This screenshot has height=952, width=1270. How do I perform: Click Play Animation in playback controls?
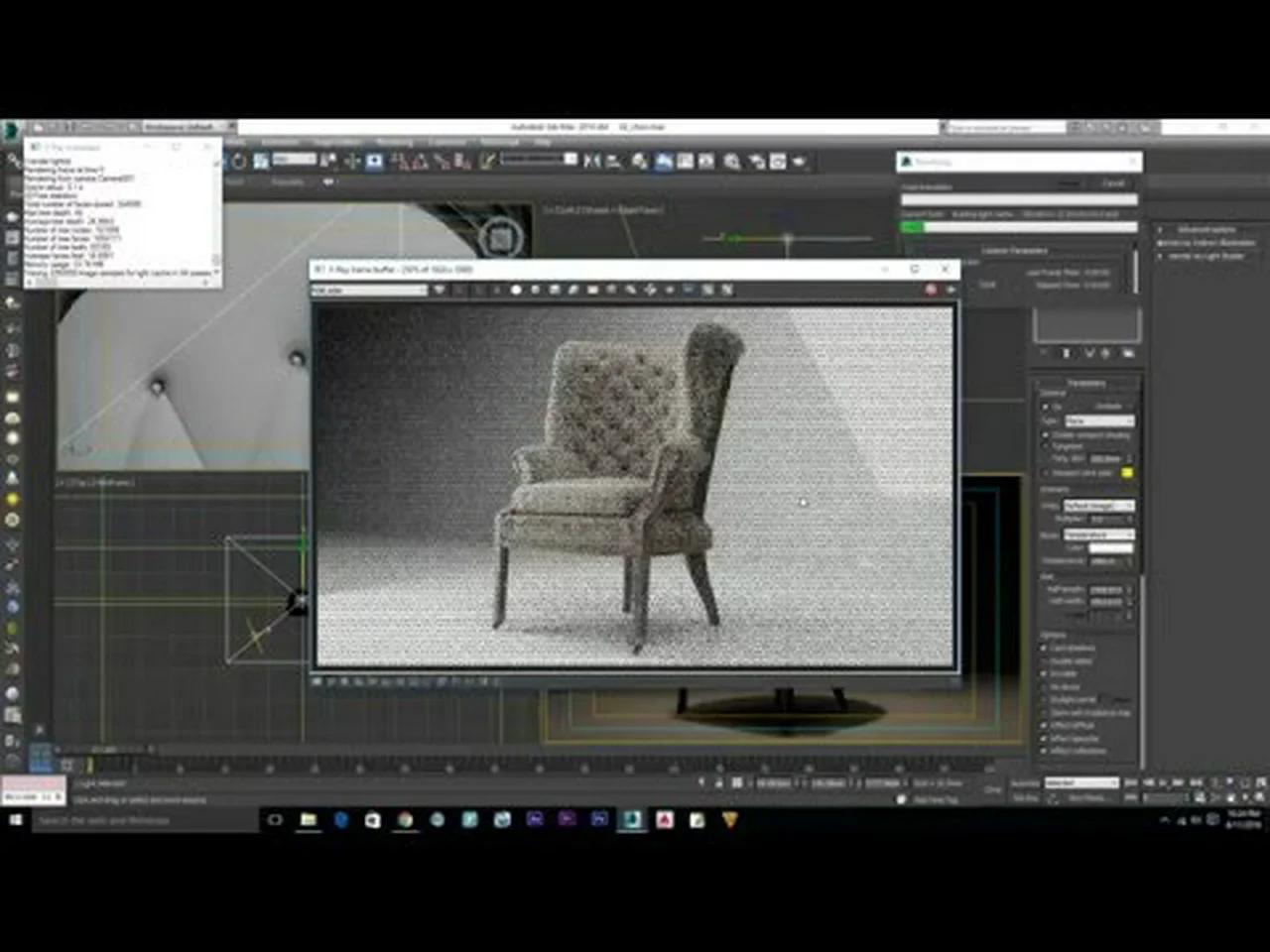(x=1163, y=782)
